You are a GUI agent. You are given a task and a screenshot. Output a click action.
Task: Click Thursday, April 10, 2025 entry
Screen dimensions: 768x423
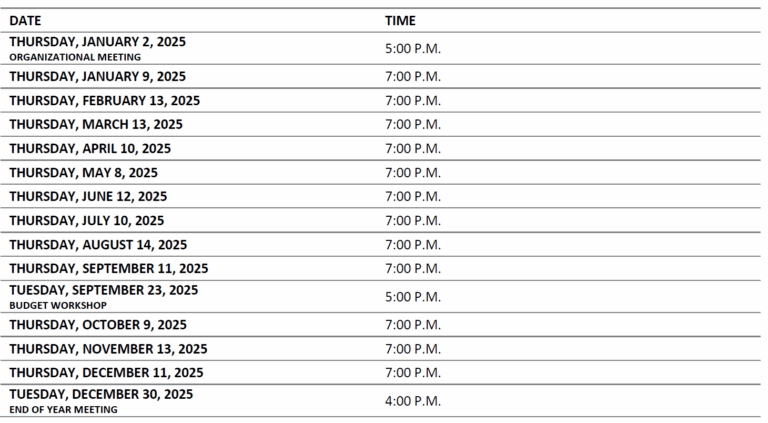(90, 148)
